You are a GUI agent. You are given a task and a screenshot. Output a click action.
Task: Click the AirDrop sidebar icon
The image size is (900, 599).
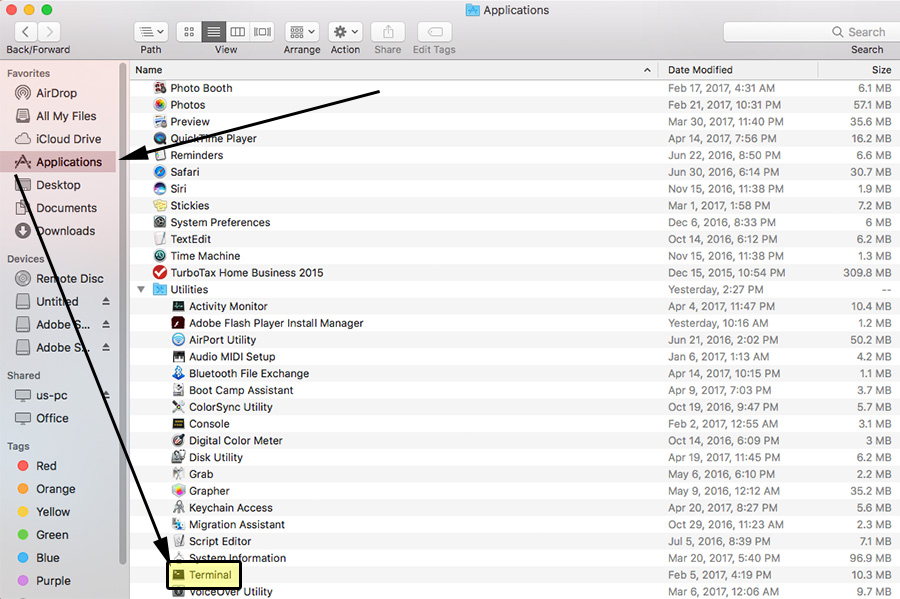tap(22, 93)
